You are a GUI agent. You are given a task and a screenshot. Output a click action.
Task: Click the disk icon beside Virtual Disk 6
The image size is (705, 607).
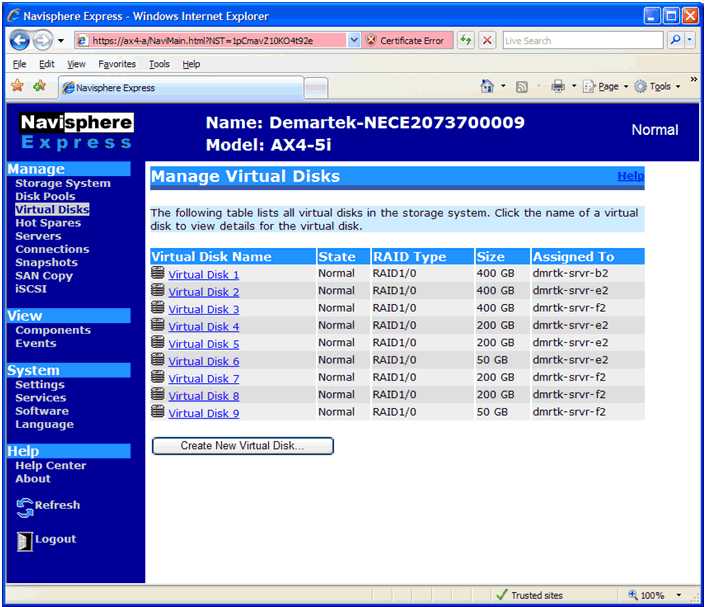tap(158, 360)
